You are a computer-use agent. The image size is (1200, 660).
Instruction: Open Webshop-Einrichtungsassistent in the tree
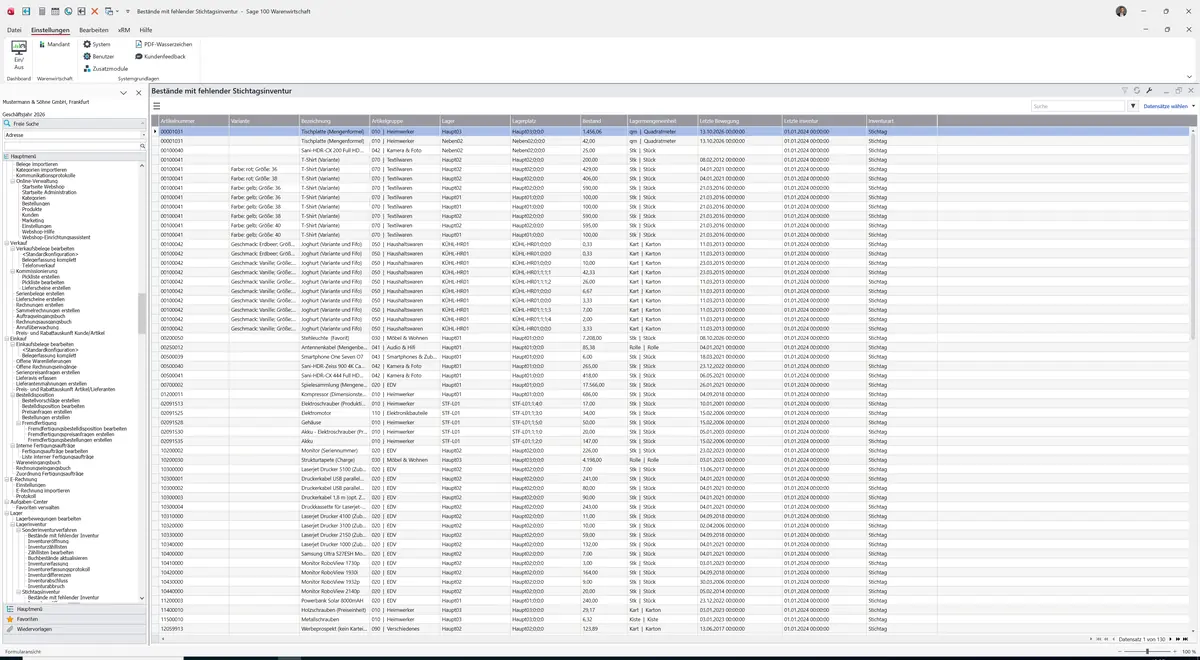(56, 237)
